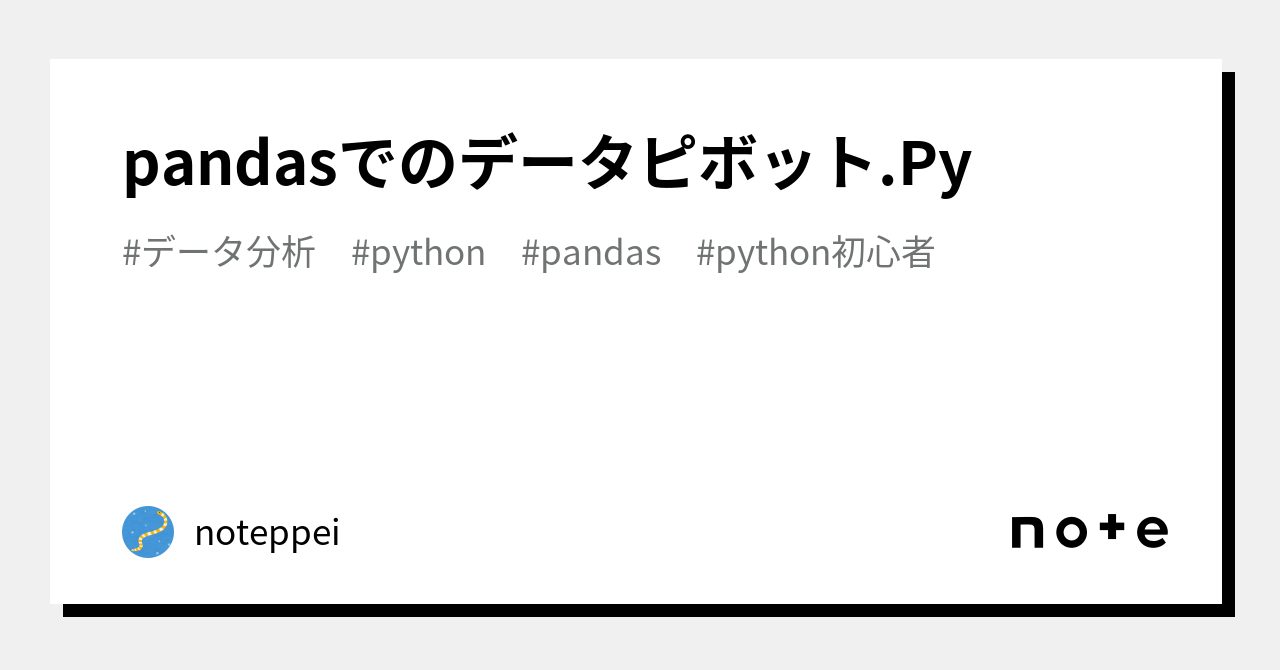
Task: Click the black shadow on card's right edge
Action: coord(1228,340)
